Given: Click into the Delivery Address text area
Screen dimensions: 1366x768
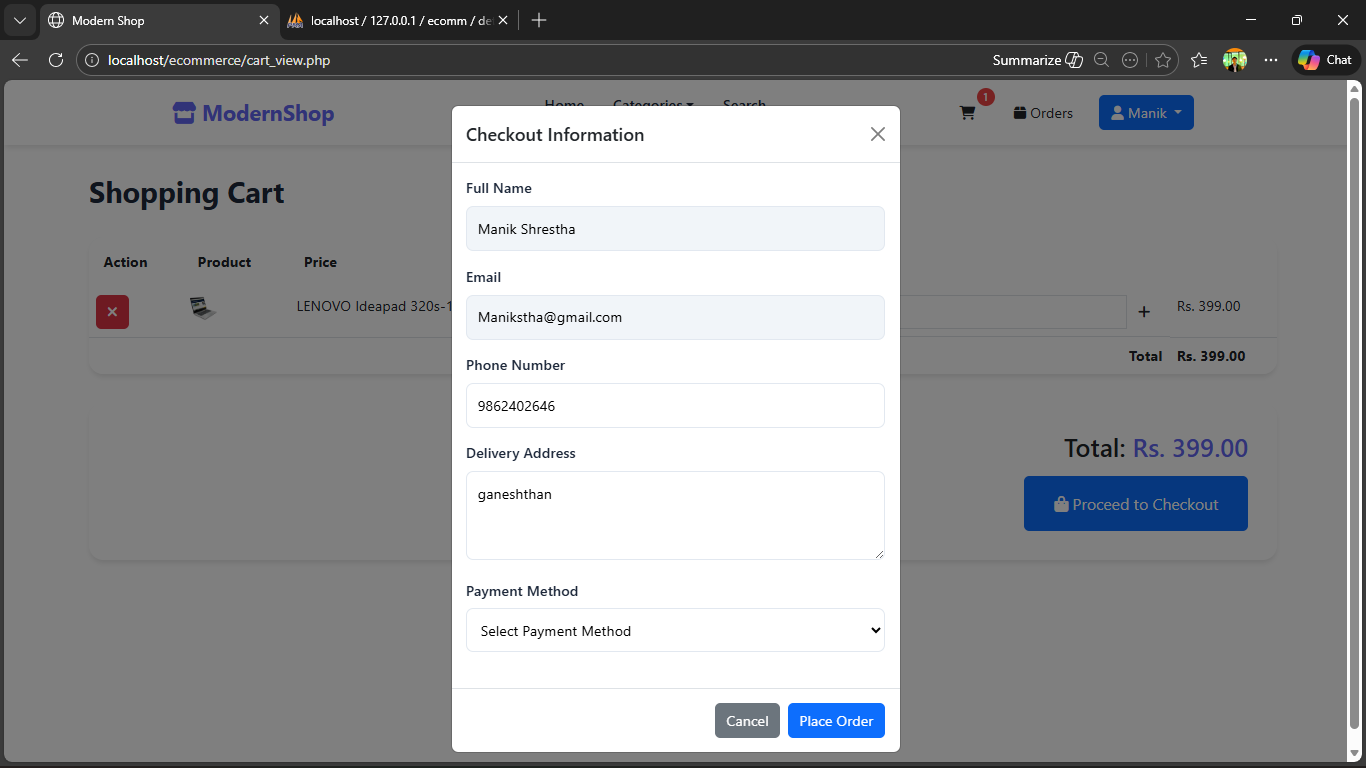Looking at the screenshot, I should tap(675, 515).
